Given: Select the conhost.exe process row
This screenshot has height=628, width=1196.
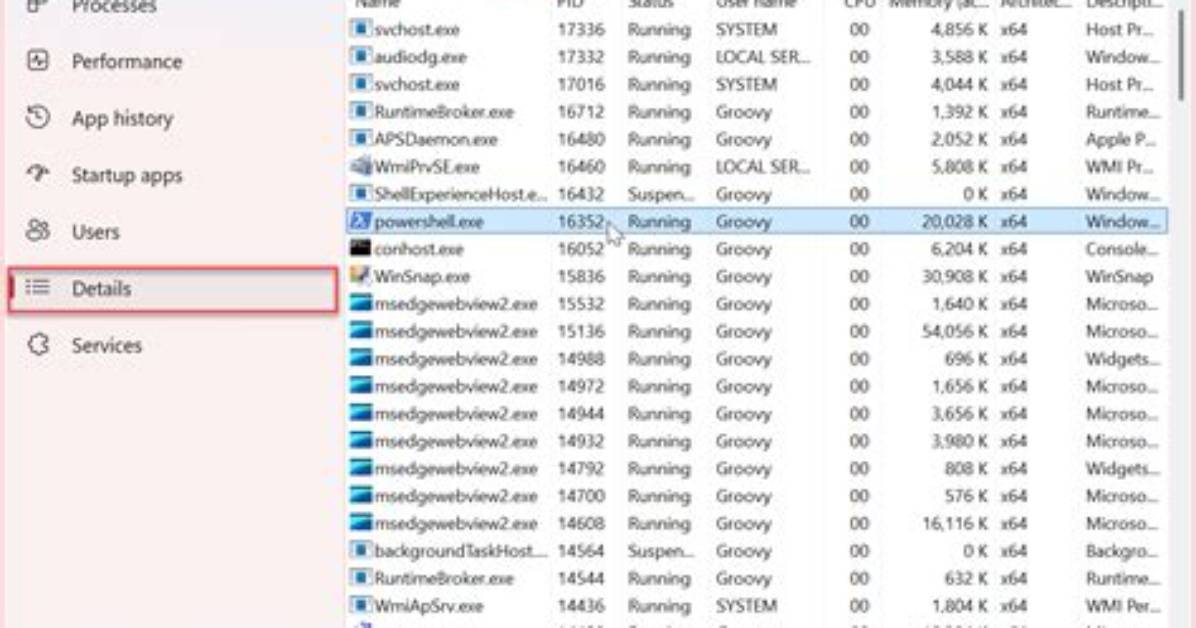Looking at the screenshot, I should pos(757,249).
